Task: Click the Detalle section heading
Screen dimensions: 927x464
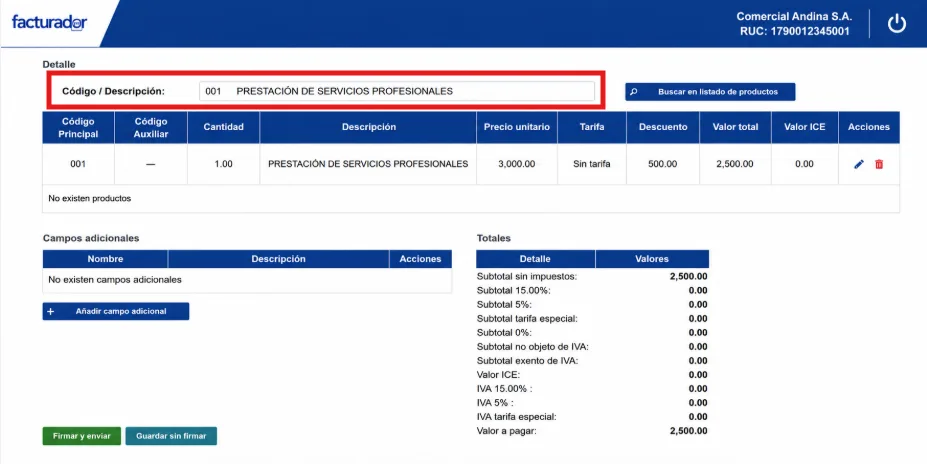Action: click(x=59, y=64)
